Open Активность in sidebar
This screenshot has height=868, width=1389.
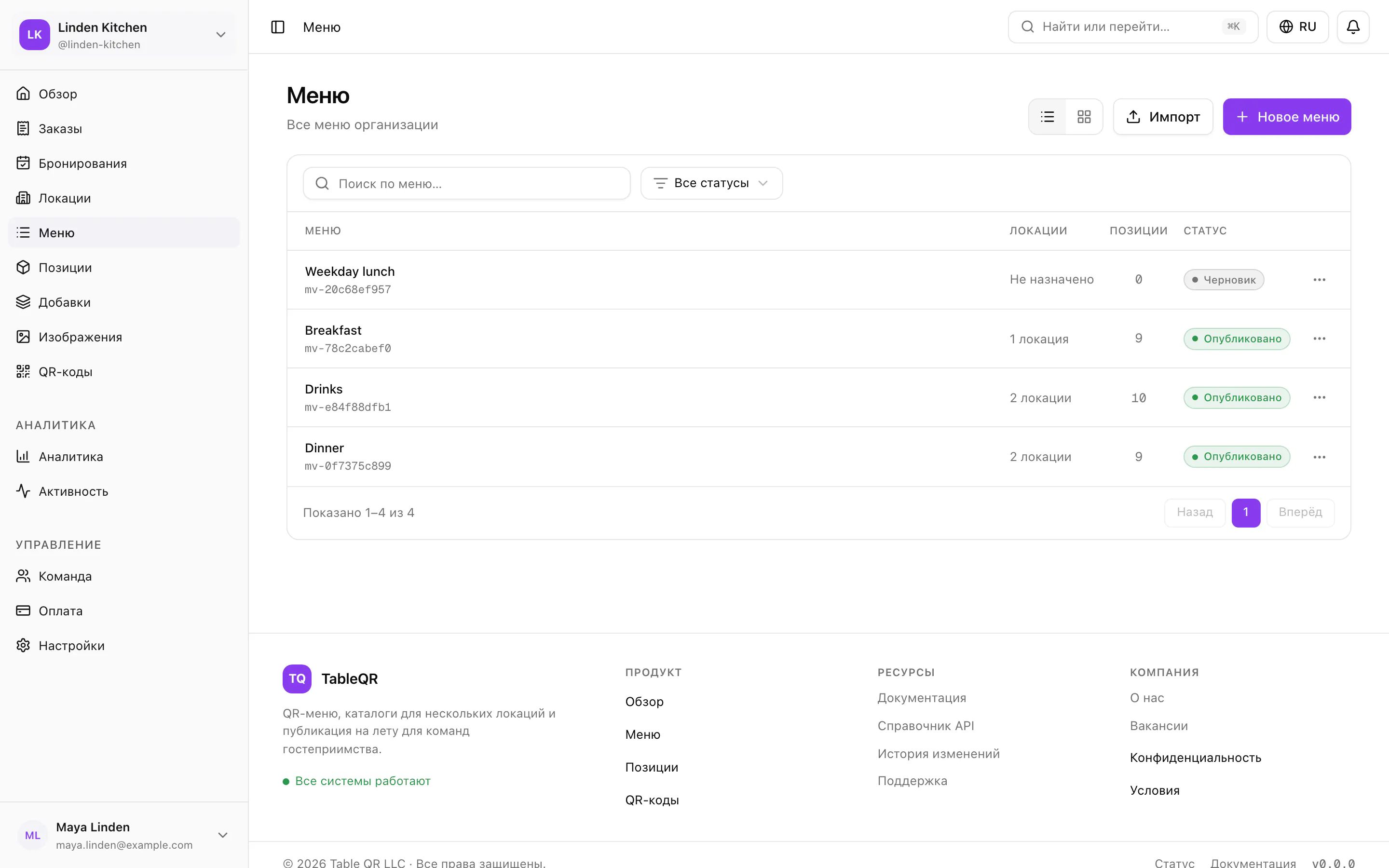point(124,491)
